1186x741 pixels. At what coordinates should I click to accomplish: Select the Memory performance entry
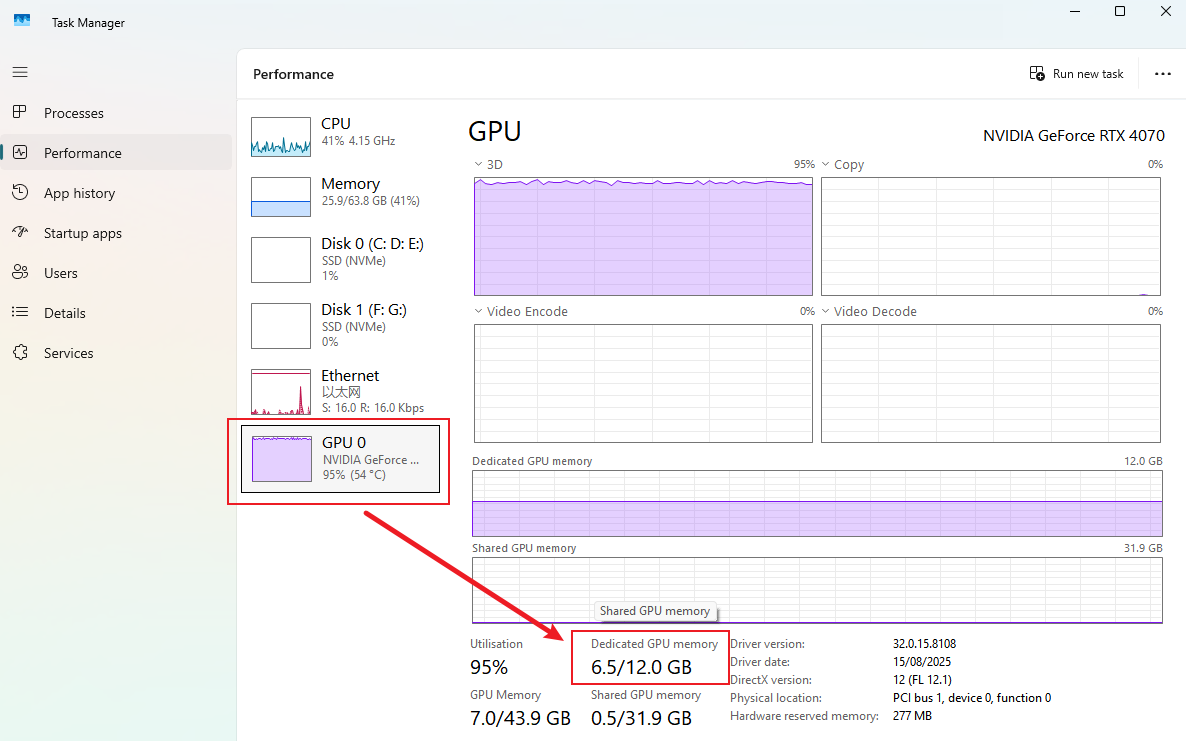click(x=340, y=194)
